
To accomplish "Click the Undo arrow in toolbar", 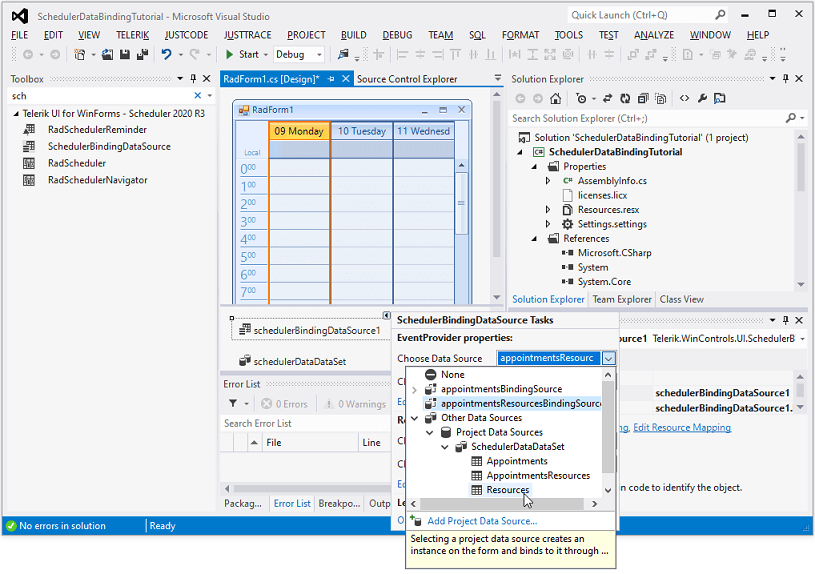I will pos(166,54).
